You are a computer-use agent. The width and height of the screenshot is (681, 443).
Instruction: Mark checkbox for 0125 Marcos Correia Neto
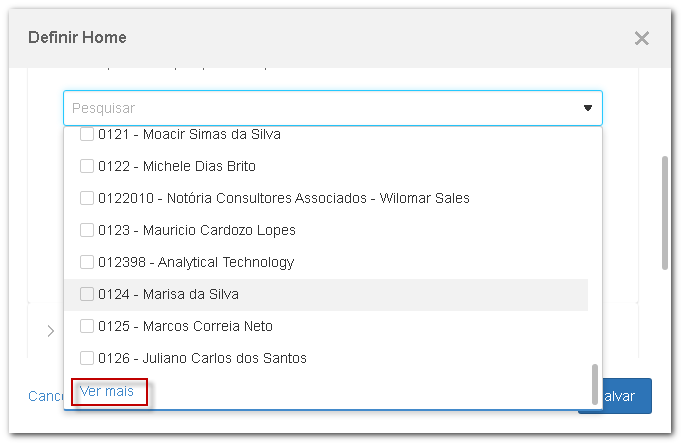(x=87, y=326)
